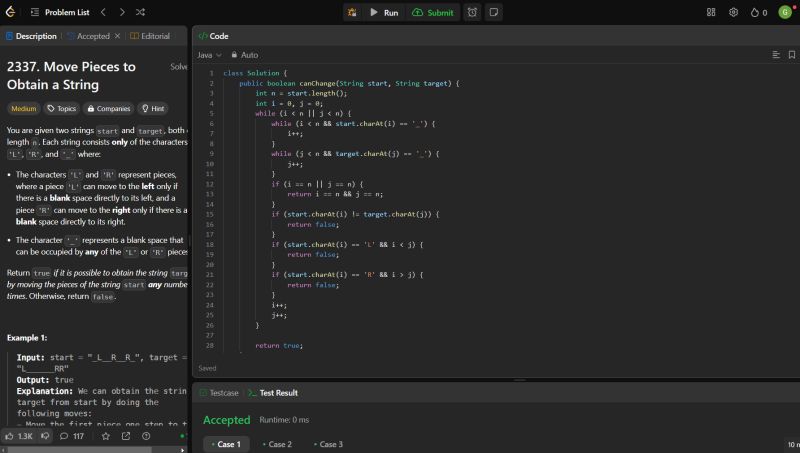Image resolution: width=800 pixels, height=453 pixels.
Task: Like the problem thumbs up 1.3K
Action: [18, 436]
